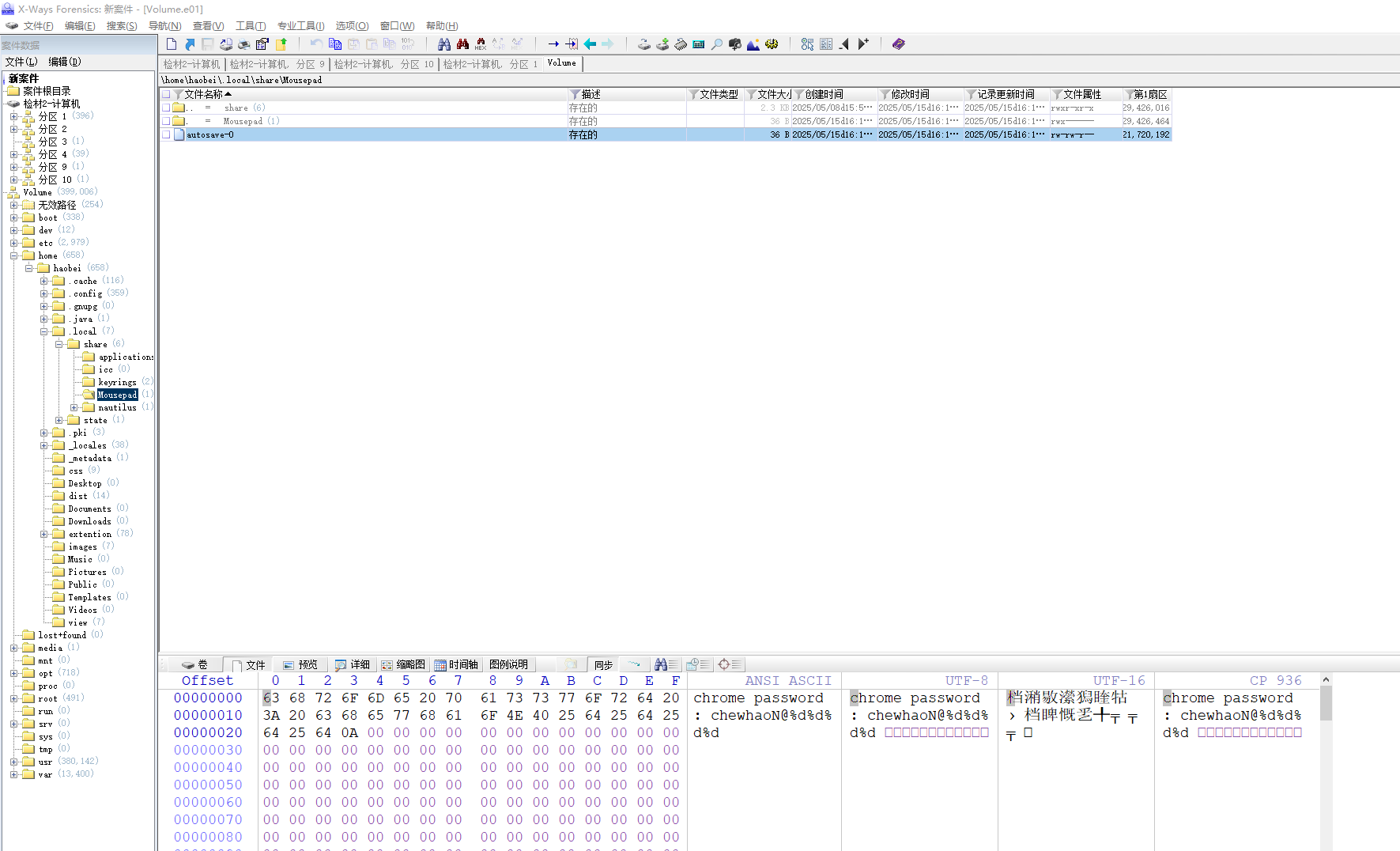The image size is (1400, 851).
Task: Expand the .config folder in tree
Action: coord(44,293)
